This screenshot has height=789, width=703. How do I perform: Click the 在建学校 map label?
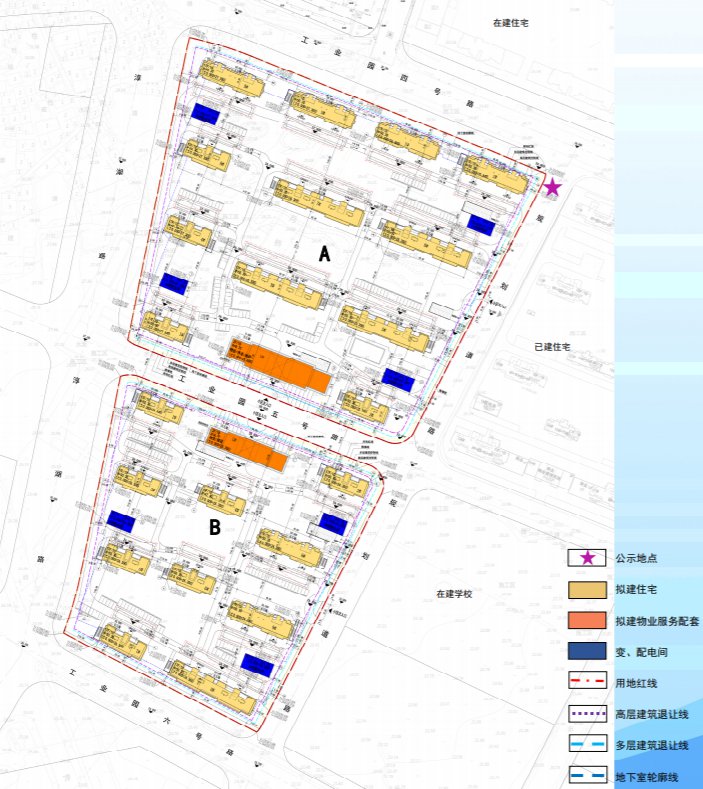(454, 594)
